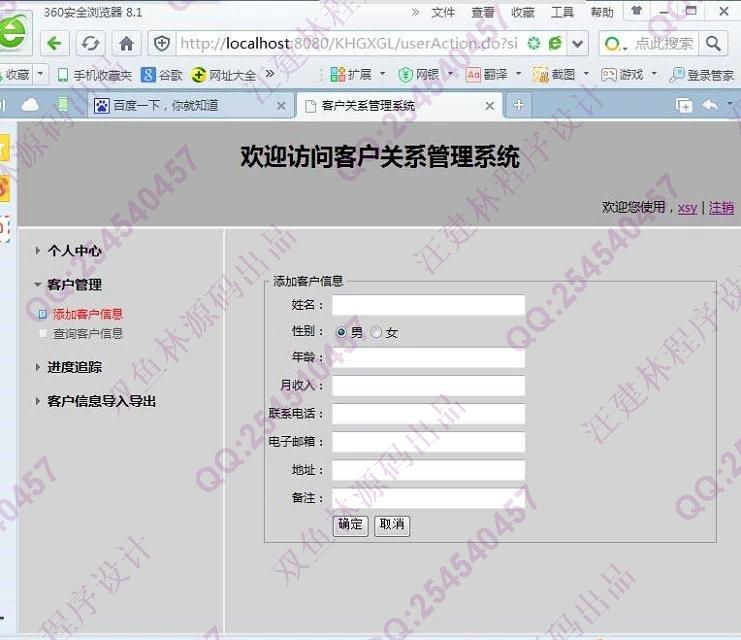
Task: Click the 360 browser logo icon
Action: pos(13,32)
